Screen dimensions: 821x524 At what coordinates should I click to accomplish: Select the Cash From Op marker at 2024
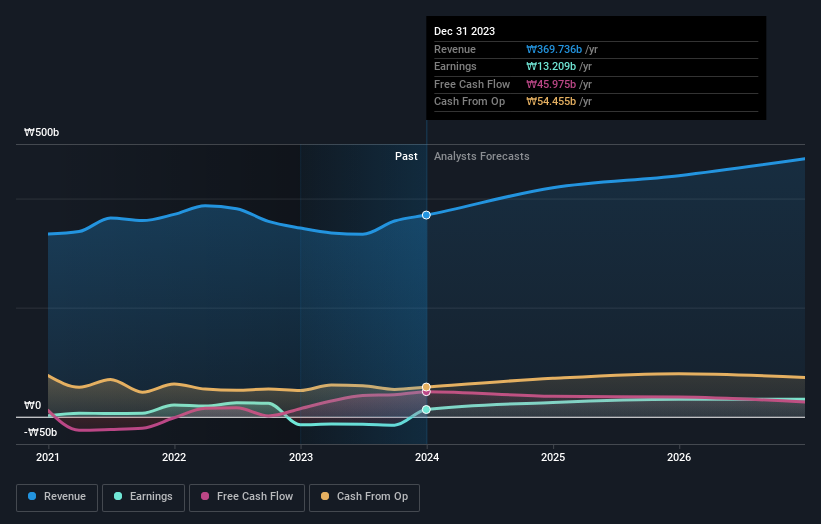(426, 387)
